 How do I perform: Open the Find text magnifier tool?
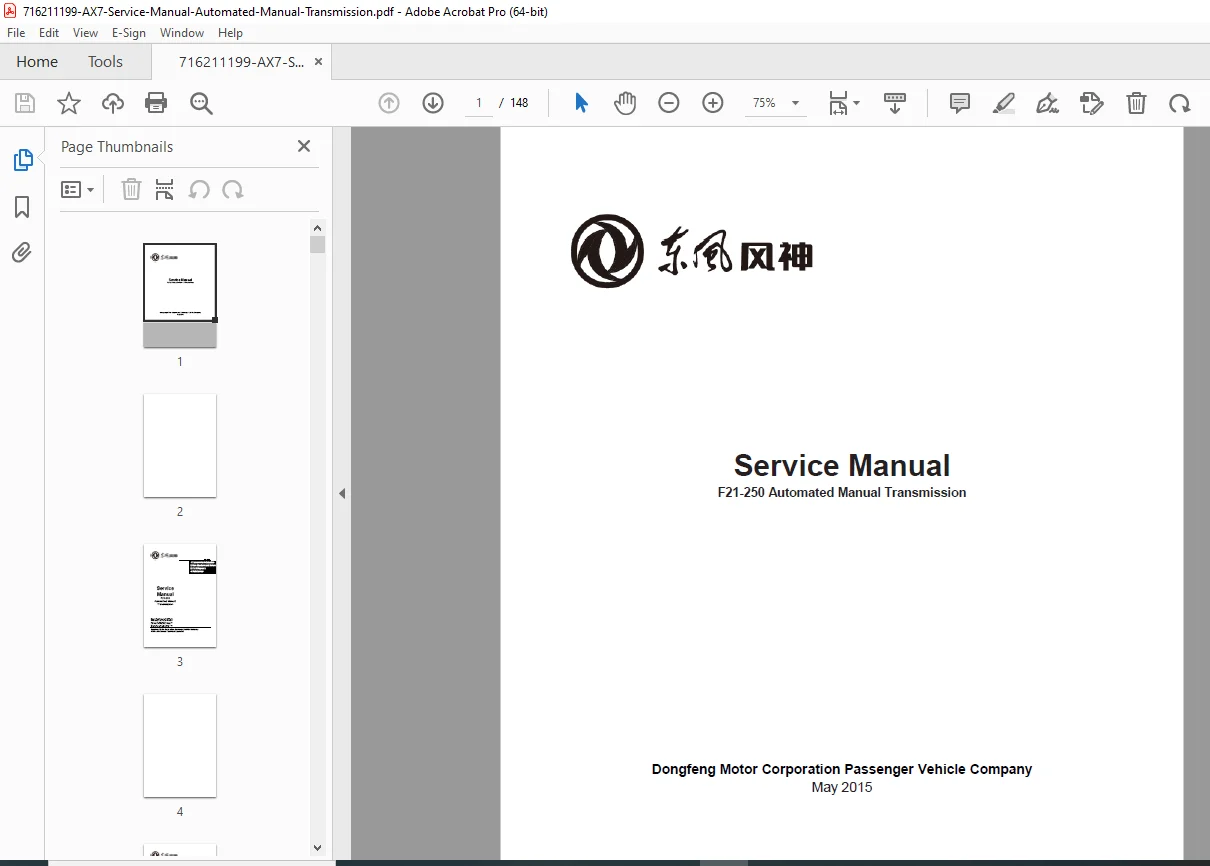[202, 103]
